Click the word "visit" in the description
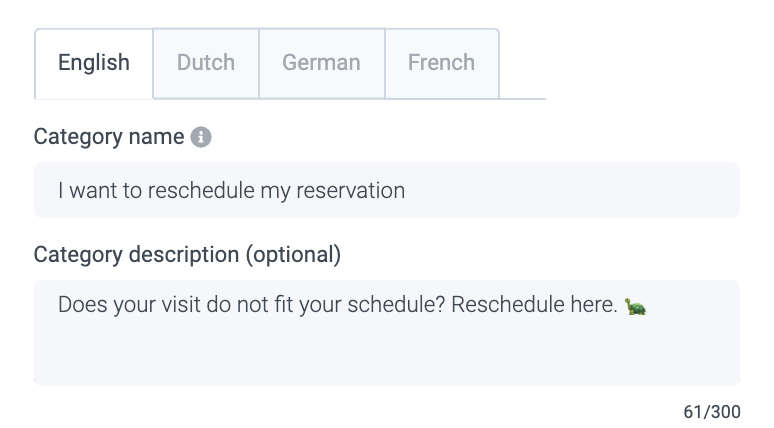Screen dimensions: 774x428 pos(178,305)
